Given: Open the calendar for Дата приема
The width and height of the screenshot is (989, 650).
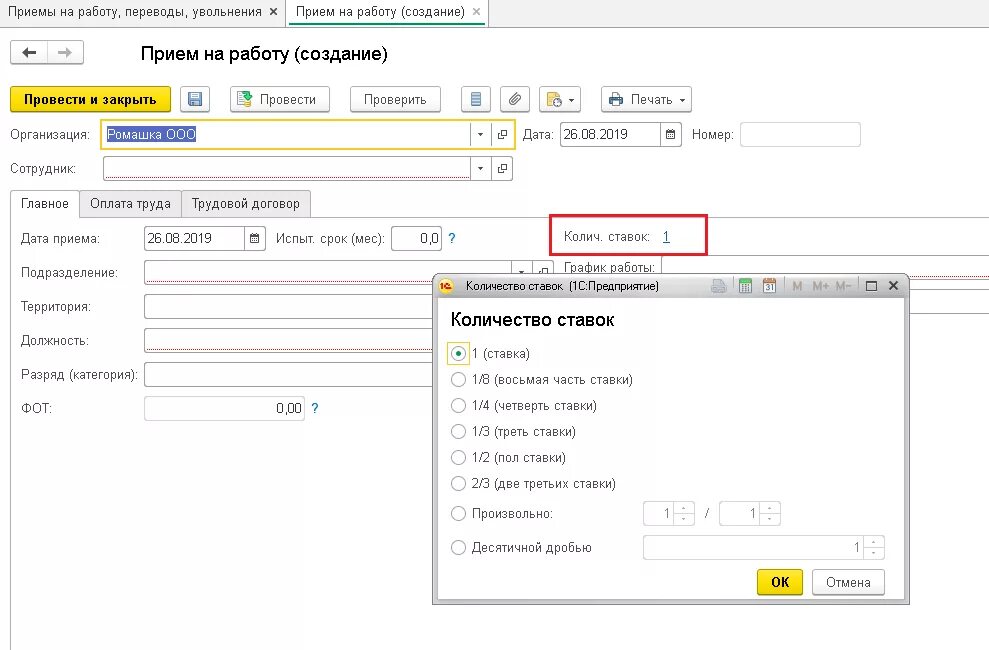Looking at the screenshot, I should click(x=254, y=238).
